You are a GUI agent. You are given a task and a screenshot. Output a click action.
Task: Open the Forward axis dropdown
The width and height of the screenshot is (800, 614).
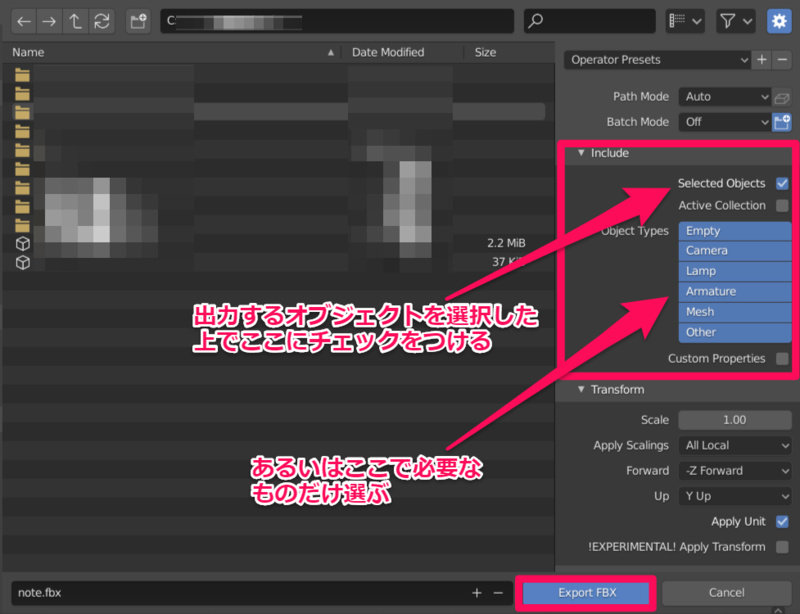tap(735, 471)
